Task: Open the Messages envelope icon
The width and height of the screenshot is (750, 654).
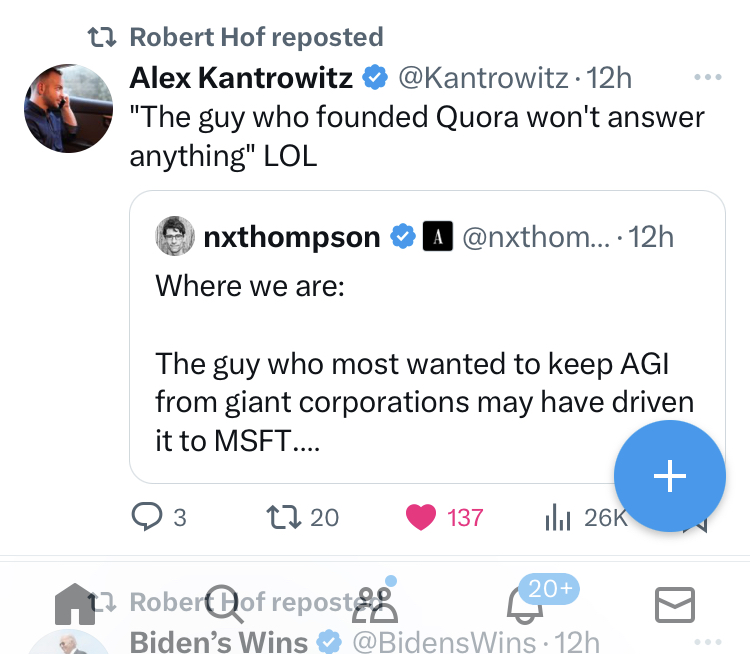Action: (x=675, y=604)
